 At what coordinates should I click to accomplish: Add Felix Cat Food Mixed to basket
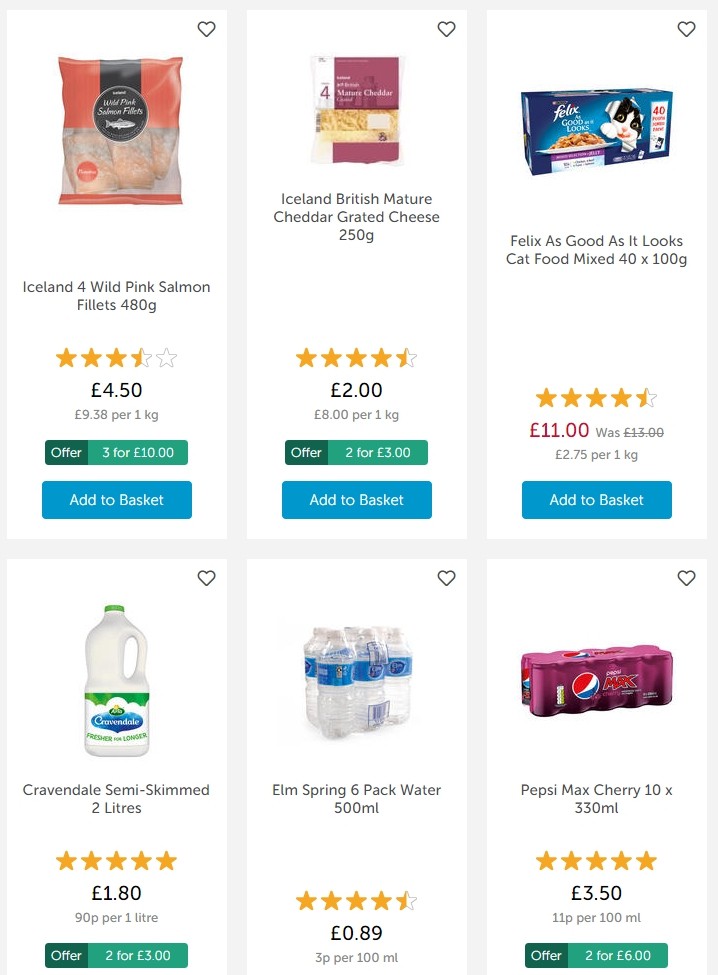596,500
